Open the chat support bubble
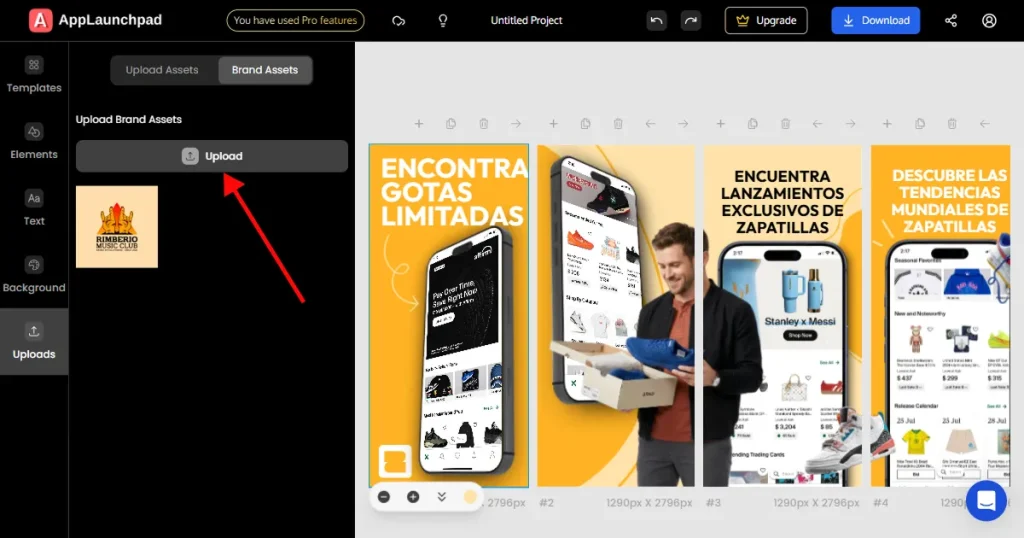1024x538 pixels. (x=986, y=501)
